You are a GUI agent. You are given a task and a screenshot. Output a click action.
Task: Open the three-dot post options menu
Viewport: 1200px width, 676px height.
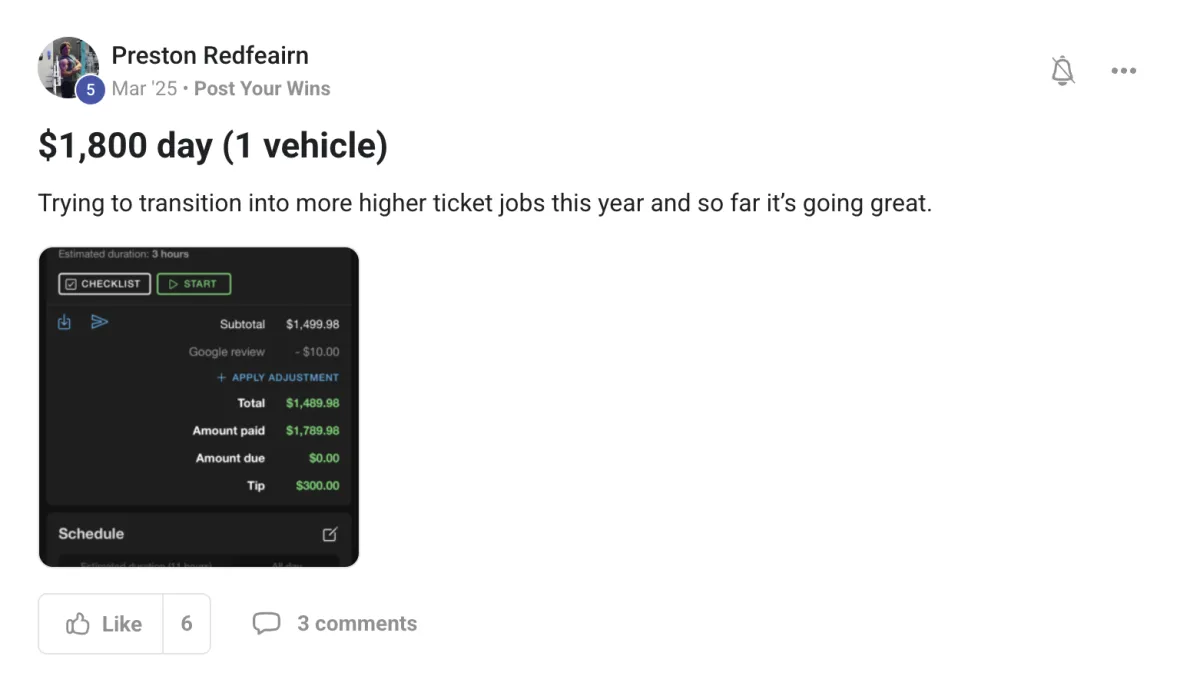tap(1124, 71)
